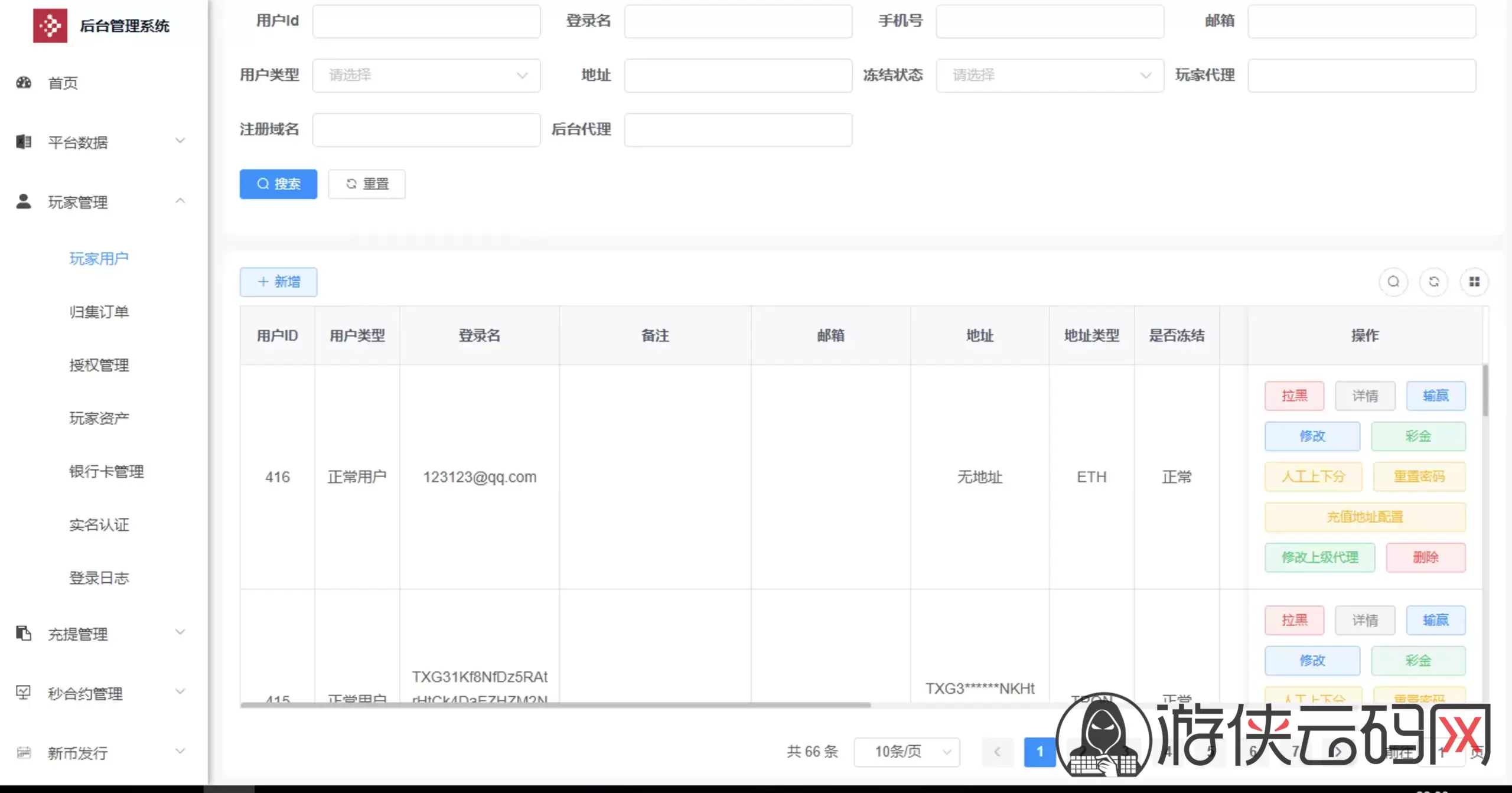Click inside the 用户Id input field
This screenshot has width=1512, height=793.
point(426,21)
